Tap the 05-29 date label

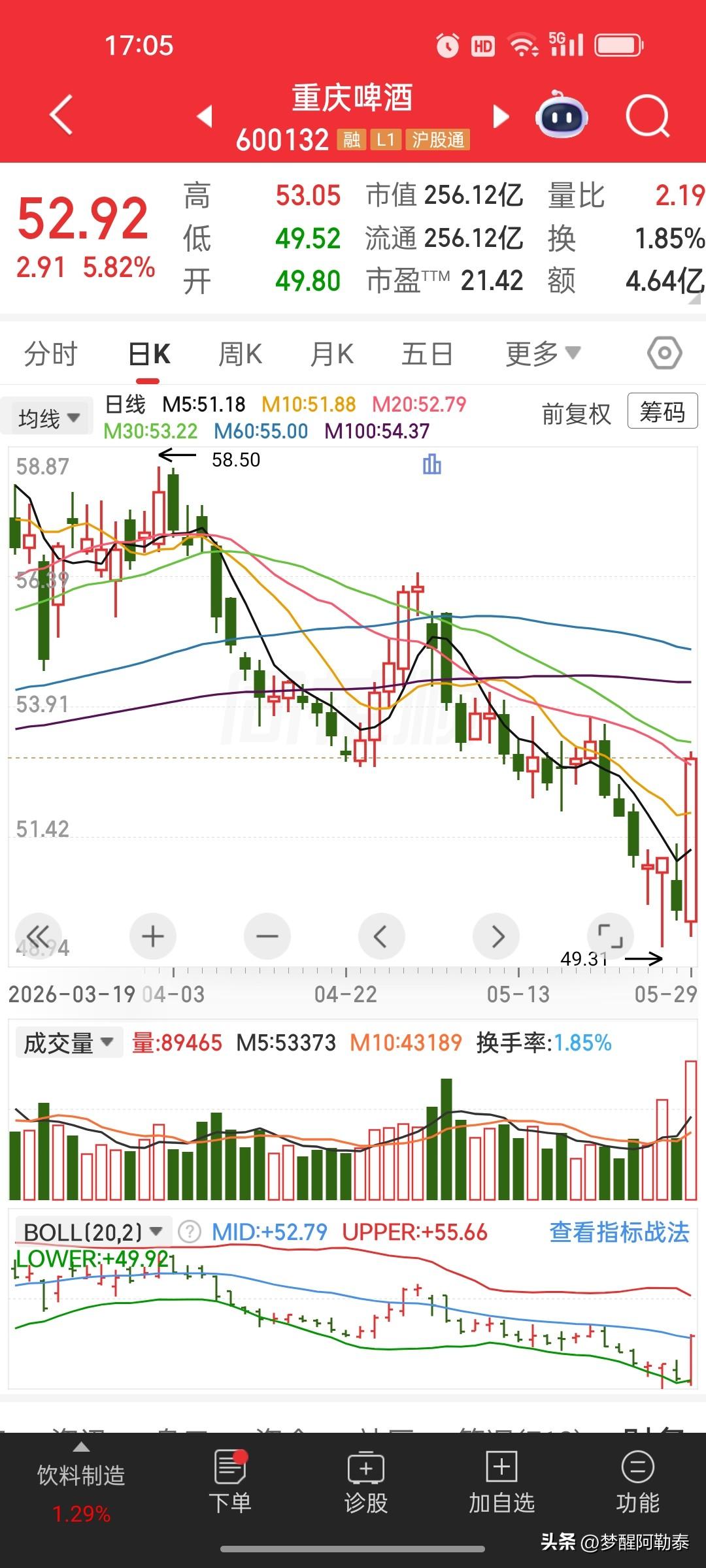tap(666, 994)
